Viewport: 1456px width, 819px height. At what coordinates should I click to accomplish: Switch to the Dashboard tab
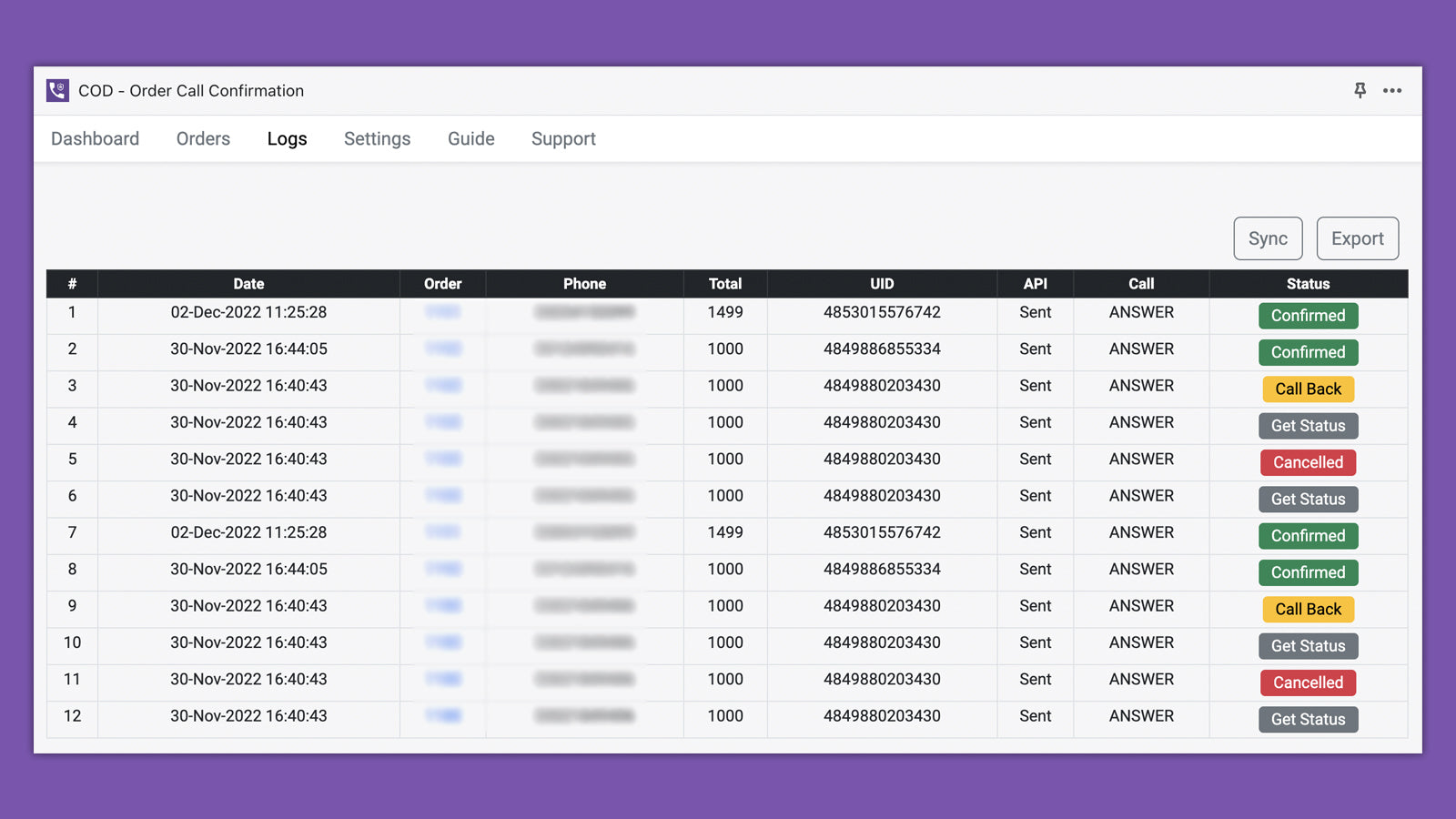[x=95, y=138]
